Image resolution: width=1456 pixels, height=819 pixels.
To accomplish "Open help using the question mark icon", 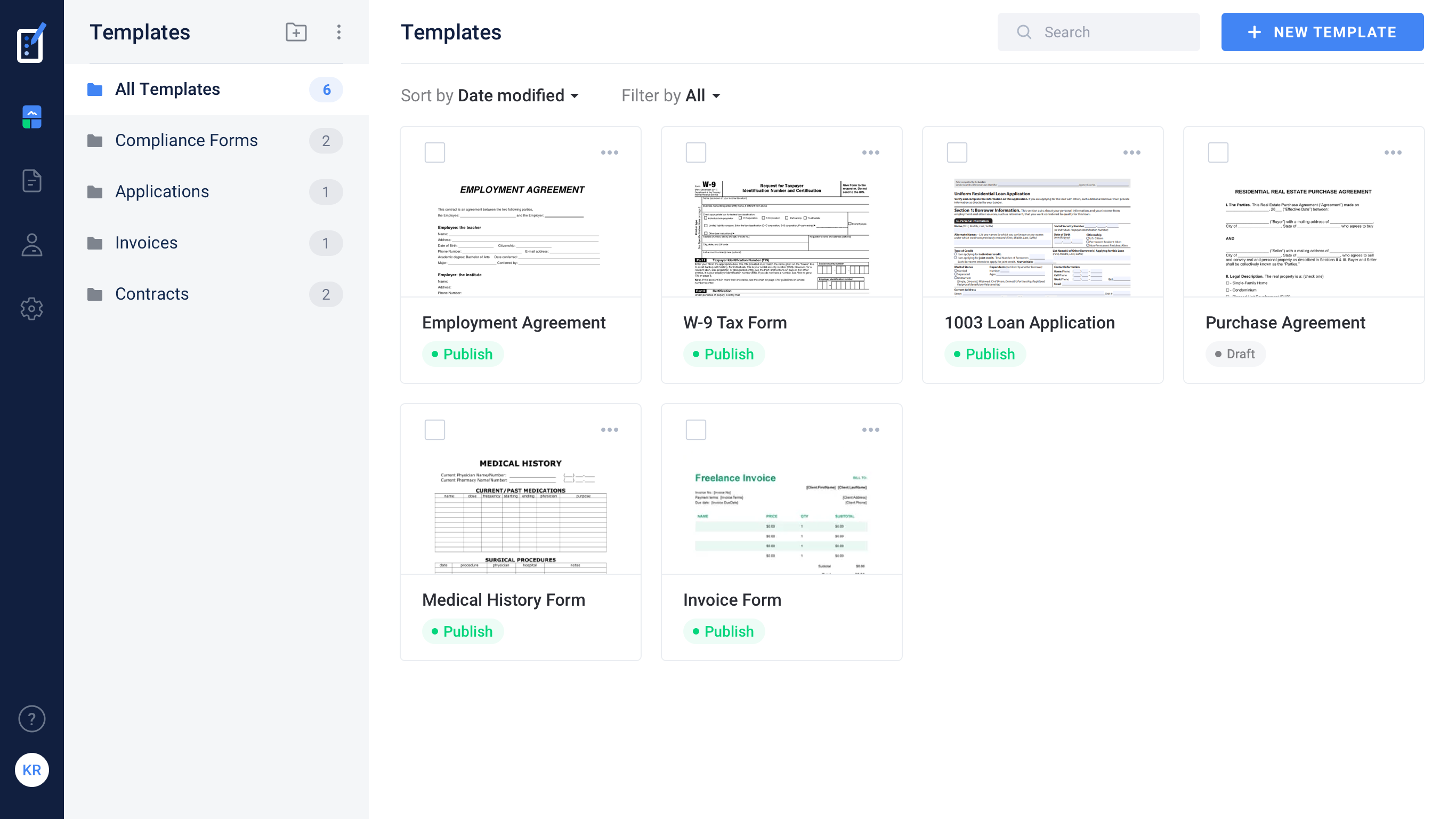I will coord(31,719).
